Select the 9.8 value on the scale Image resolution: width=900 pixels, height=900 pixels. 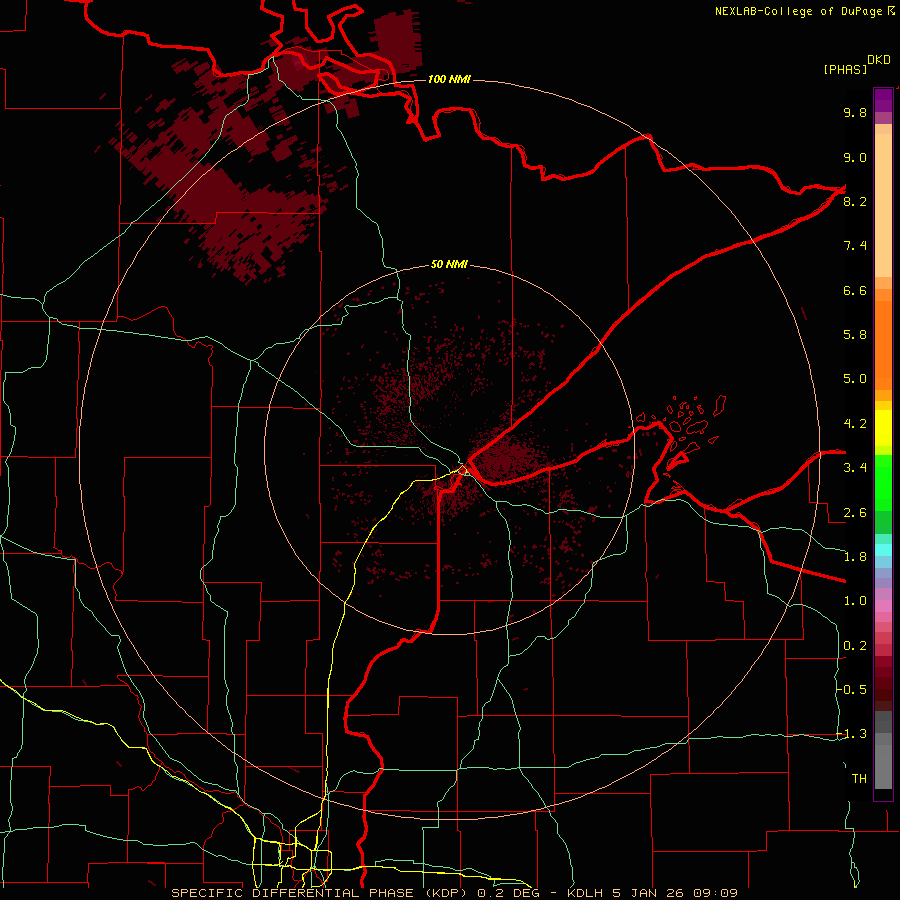coord(855,113)
